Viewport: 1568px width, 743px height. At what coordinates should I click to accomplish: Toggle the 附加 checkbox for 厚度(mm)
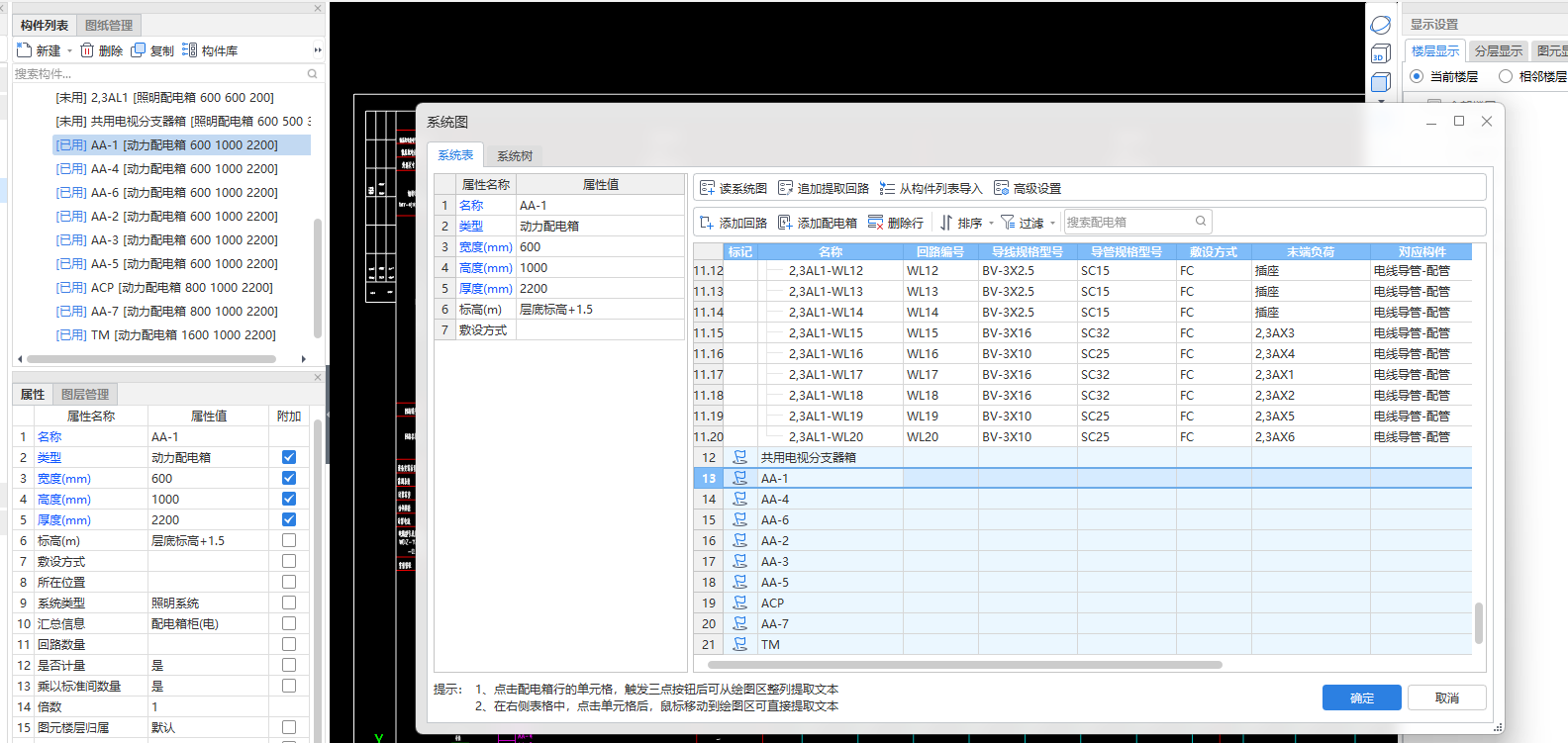tap(289, 519)
